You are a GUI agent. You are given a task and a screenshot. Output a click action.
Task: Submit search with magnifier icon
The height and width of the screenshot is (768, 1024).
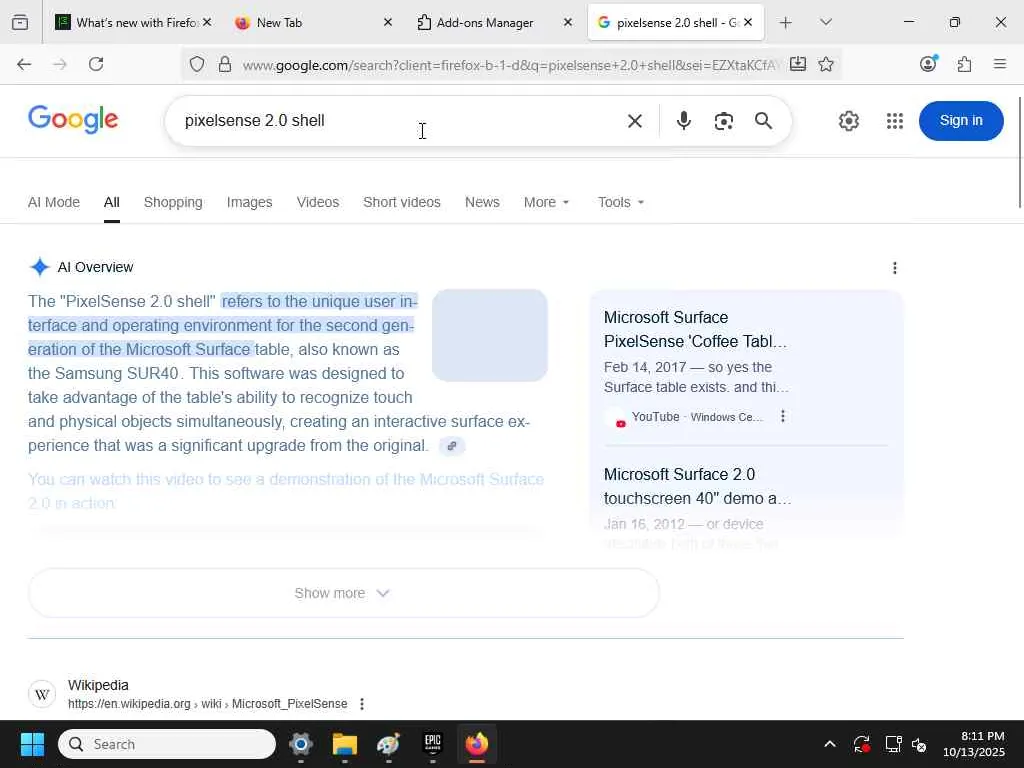(x=763, y=121)
